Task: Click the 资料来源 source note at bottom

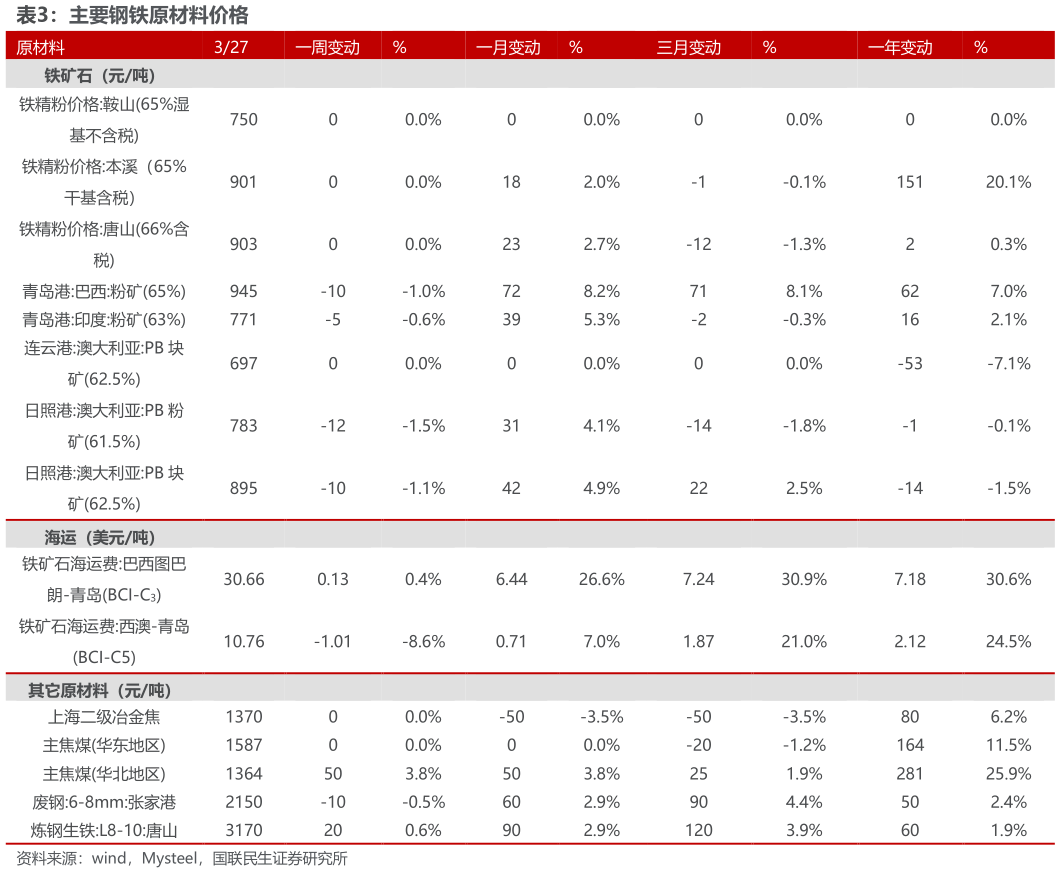Action: point(182,858)
